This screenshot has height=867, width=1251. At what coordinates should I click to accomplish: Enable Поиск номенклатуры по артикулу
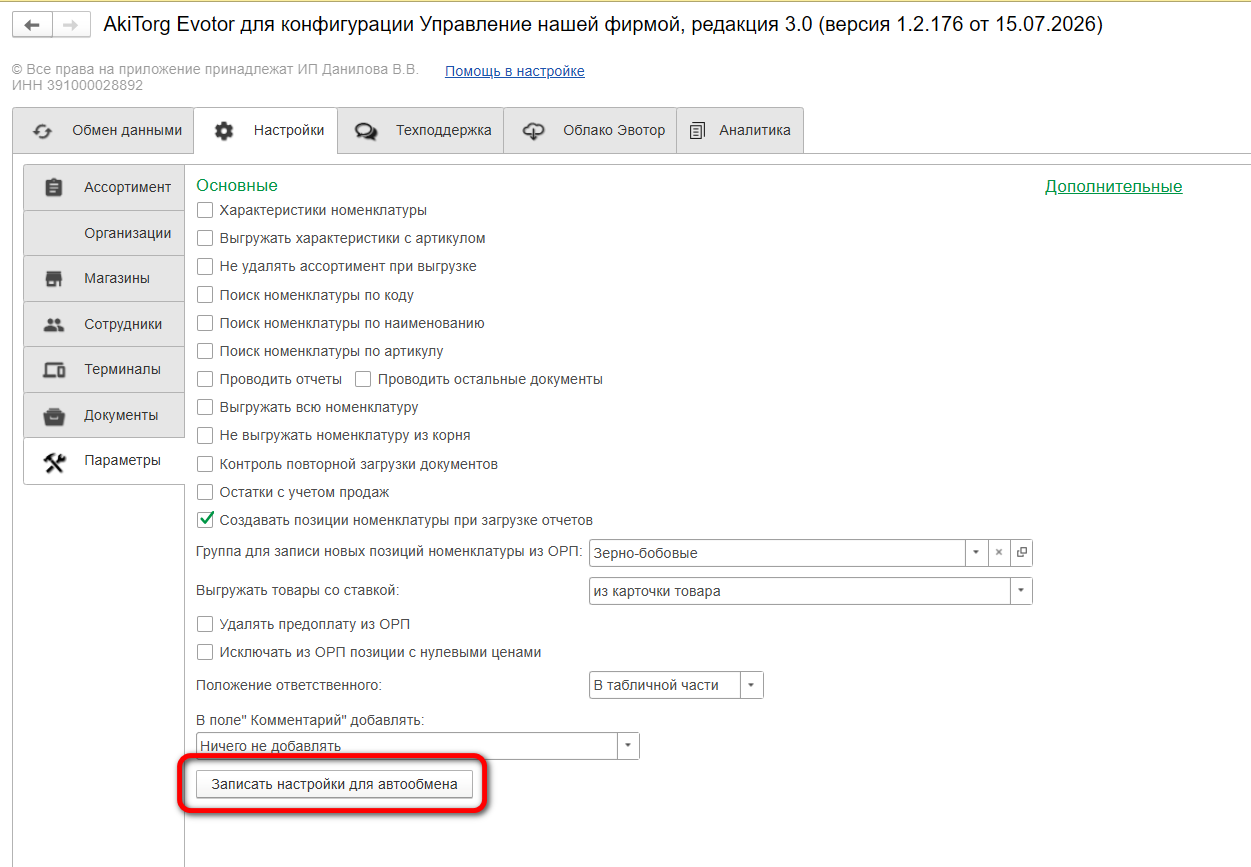[x=205, y=352]
